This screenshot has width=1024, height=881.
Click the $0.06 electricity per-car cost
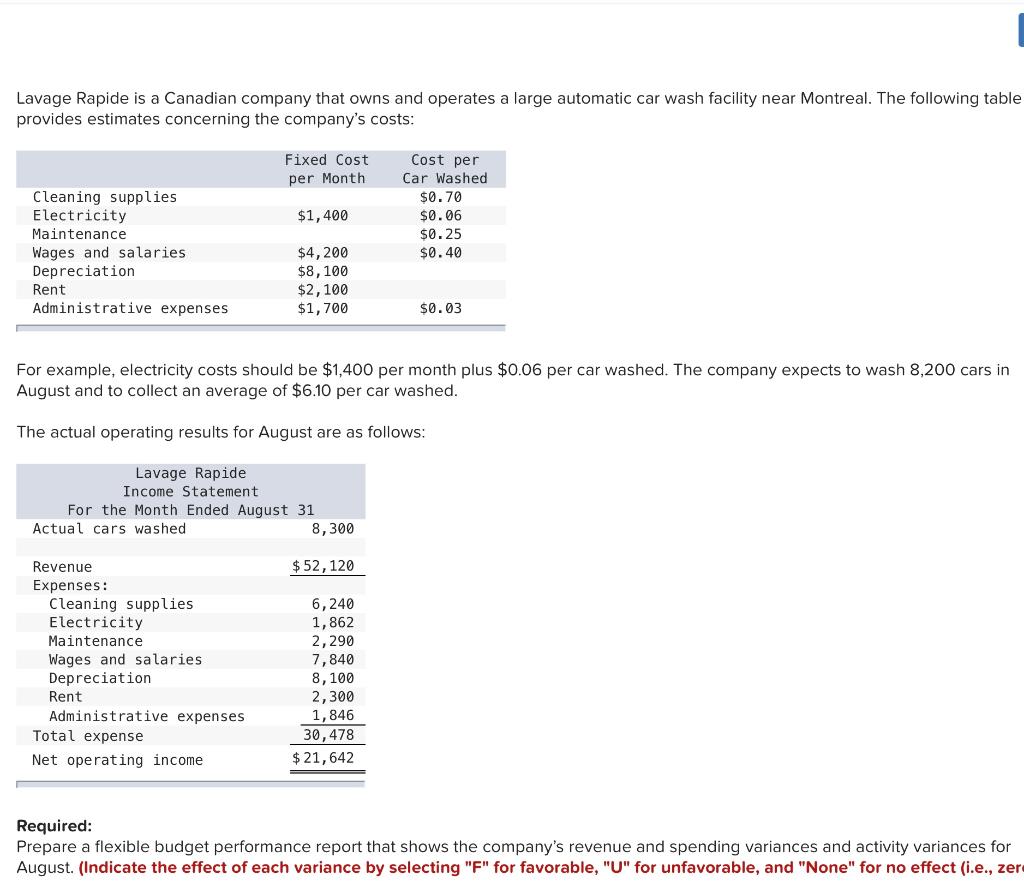[441, 216]
